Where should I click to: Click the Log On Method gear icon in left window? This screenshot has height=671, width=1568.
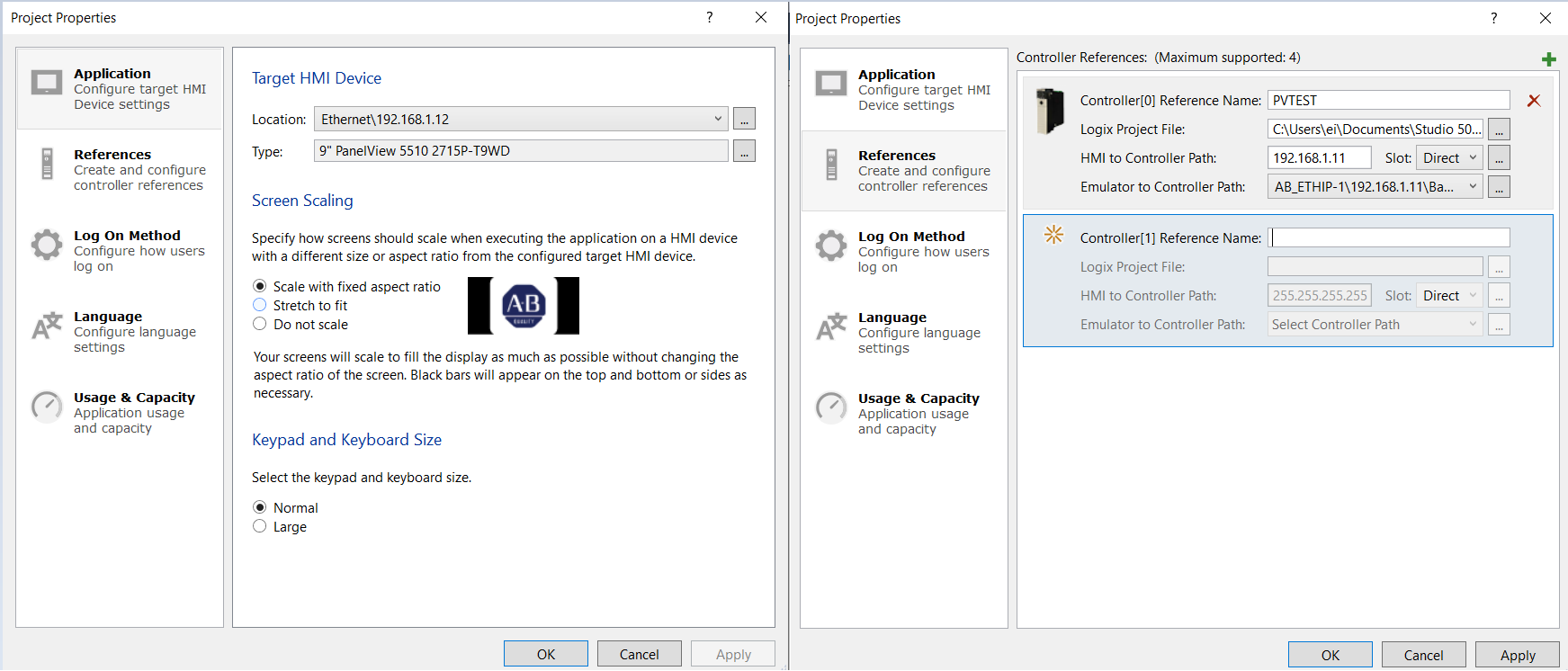tap(47, 245)
